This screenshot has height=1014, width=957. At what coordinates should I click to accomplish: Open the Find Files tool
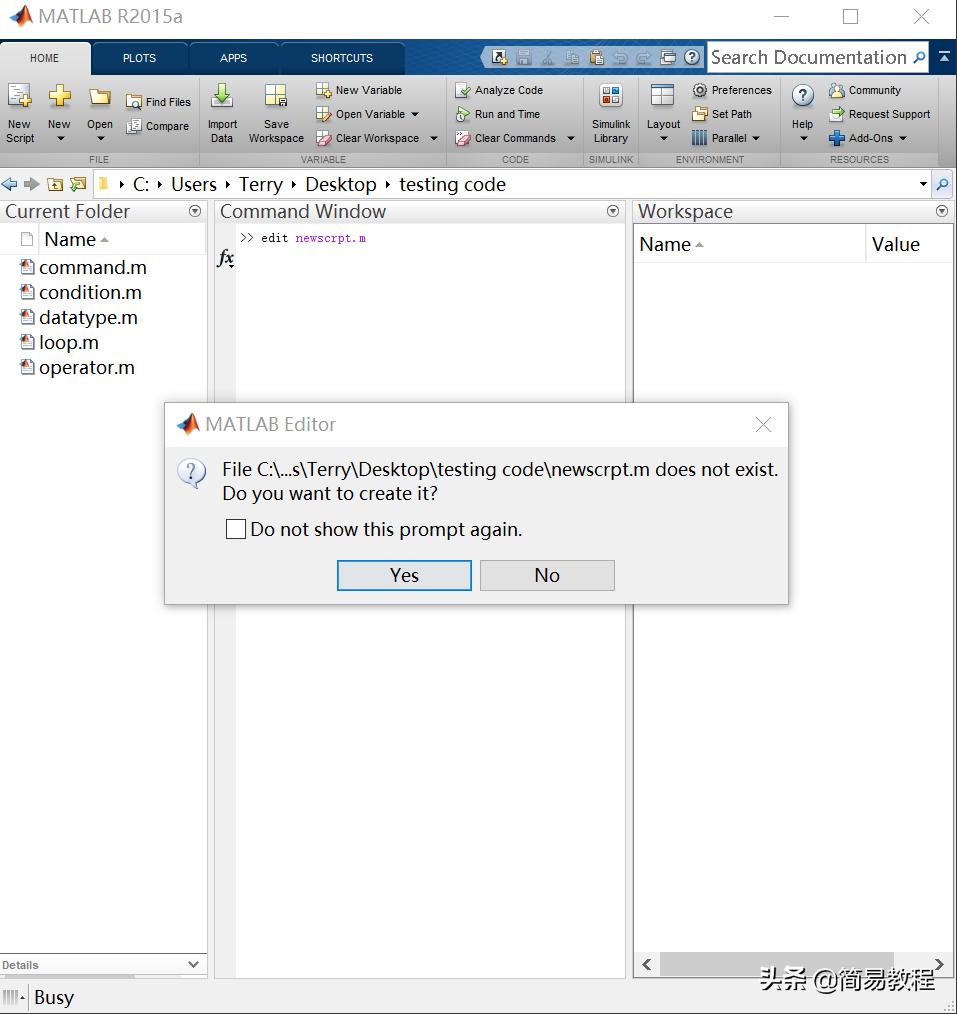[158, 102]
